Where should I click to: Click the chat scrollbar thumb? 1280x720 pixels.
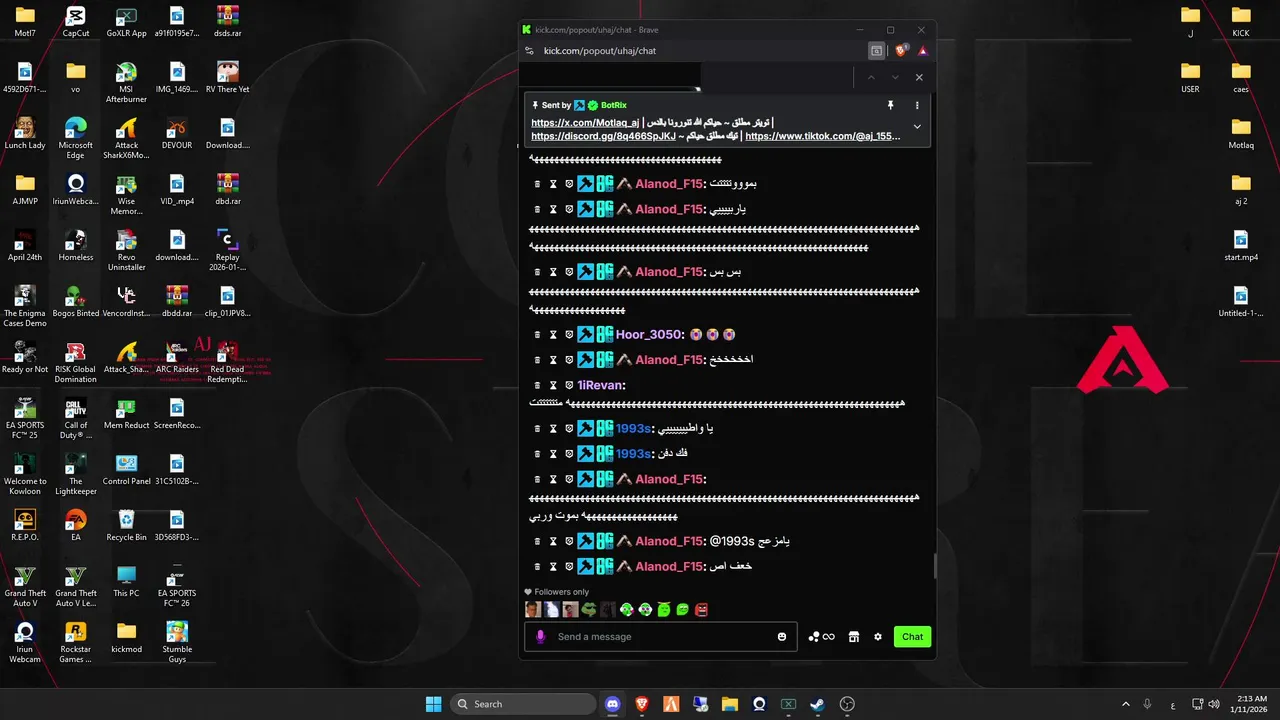click(x=935, y=566)
